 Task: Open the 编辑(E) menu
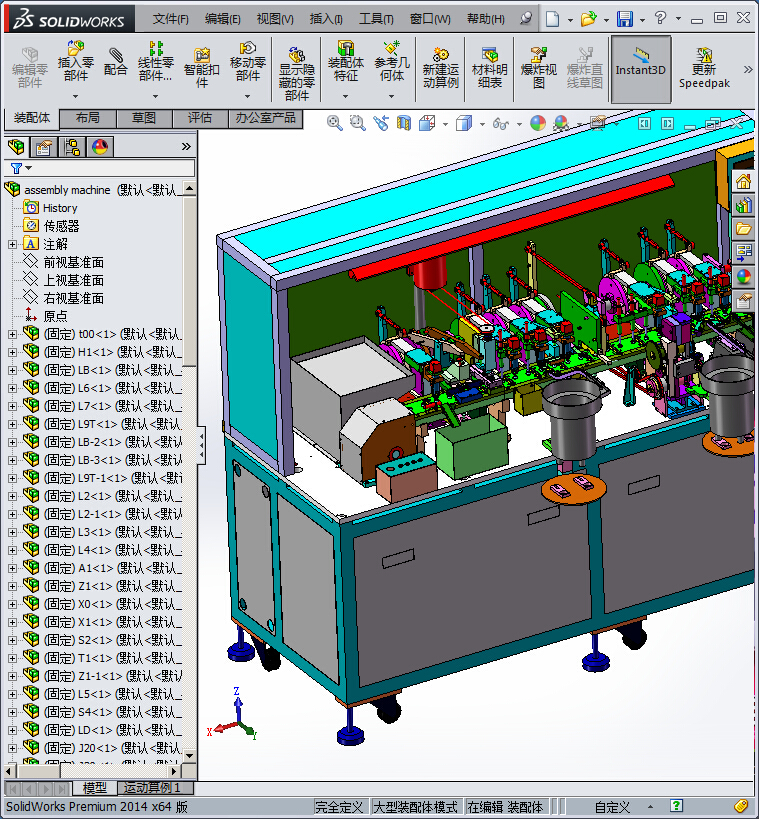[x=223, y=19]
